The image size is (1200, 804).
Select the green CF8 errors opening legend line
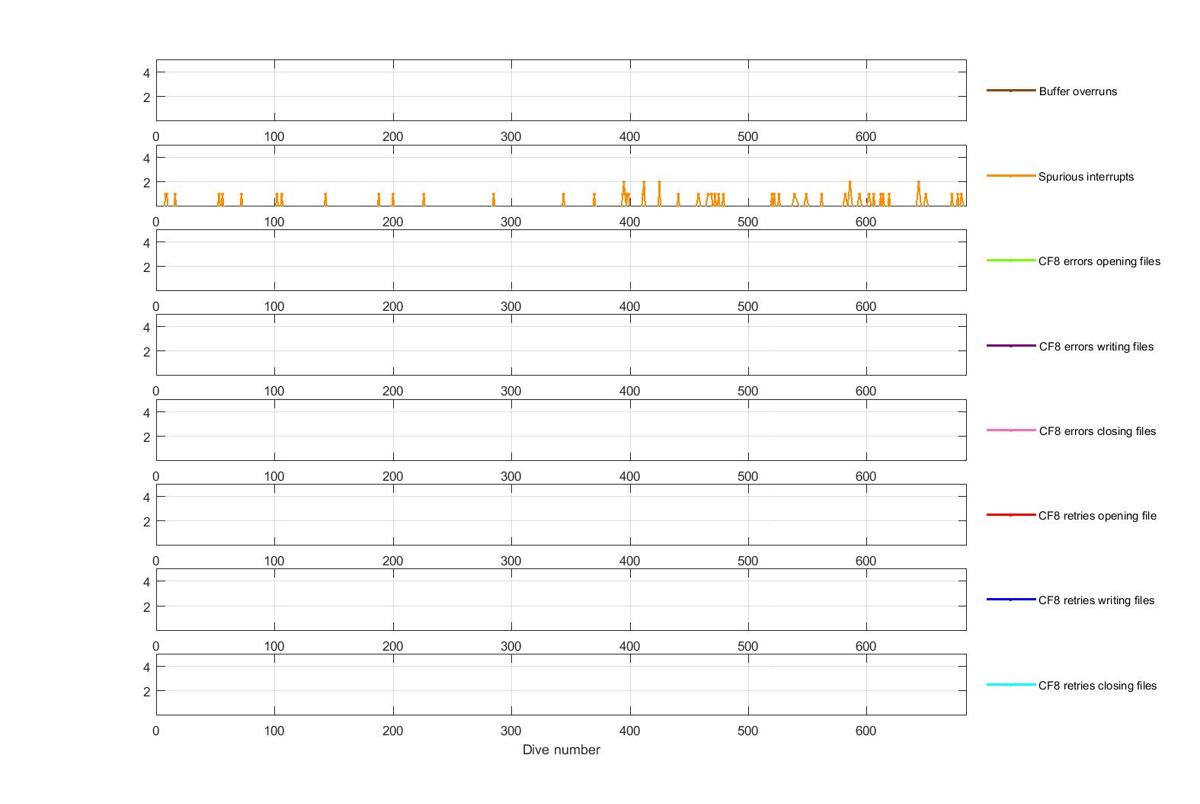tap(1011, 260)
